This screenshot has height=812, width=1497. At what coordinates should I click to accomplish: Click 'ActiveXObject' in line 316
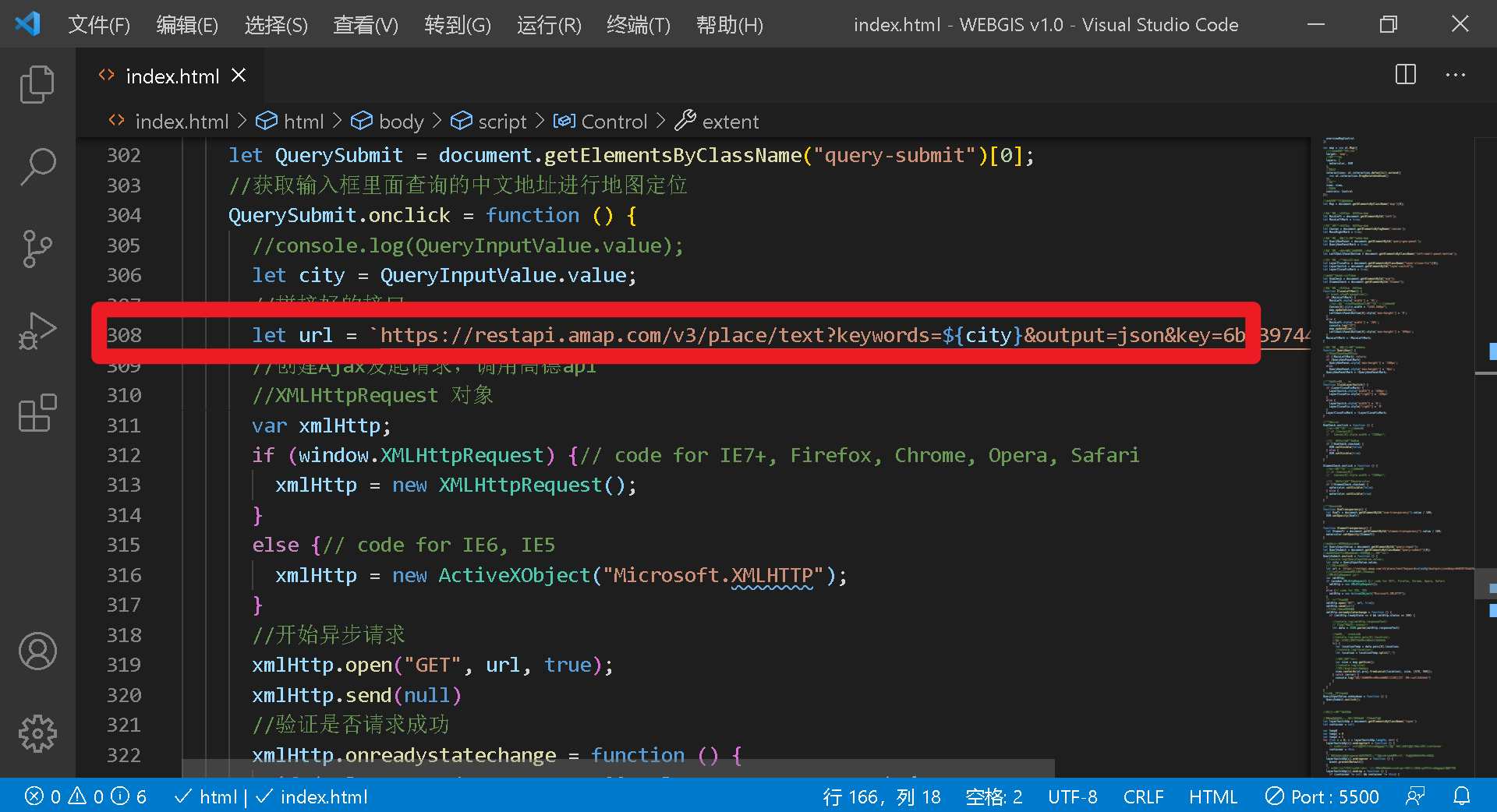(x=514, y=575)
